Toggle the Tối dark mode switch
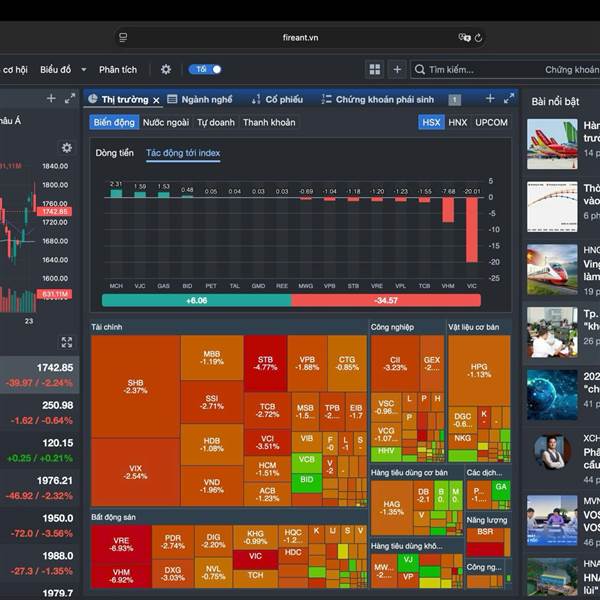600x600 pixels. [x=205, y=69]
